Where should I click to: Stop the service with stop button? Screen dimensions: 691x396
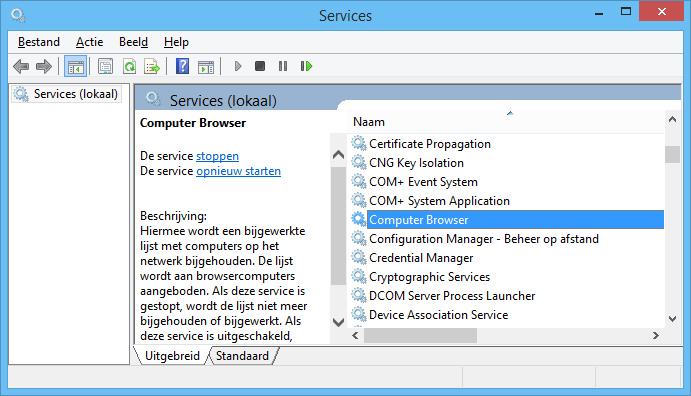(x=260, y=66)
